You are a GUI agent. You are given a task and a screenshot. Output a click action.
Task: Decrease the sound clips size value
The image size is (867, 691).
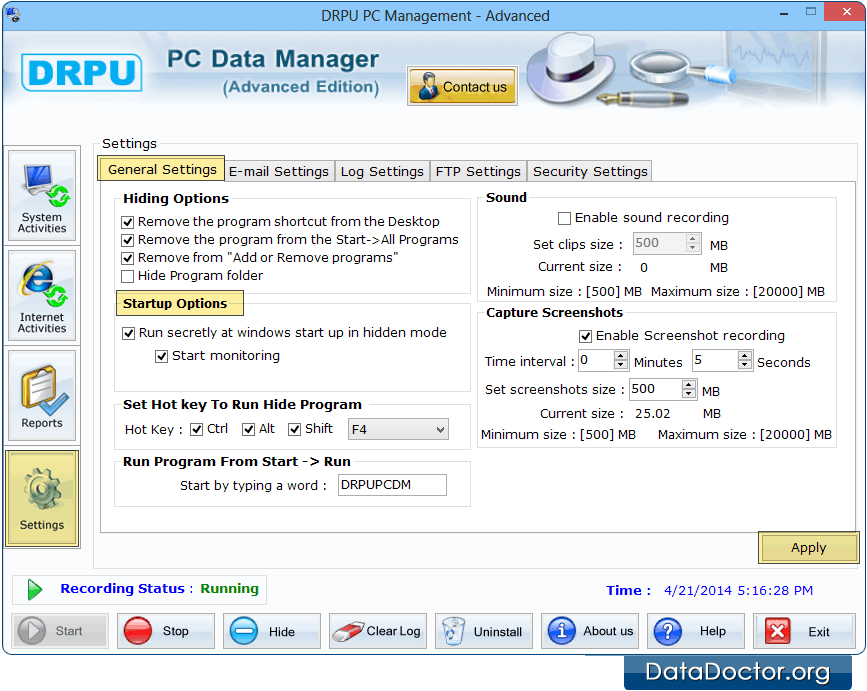pos(693,248)
